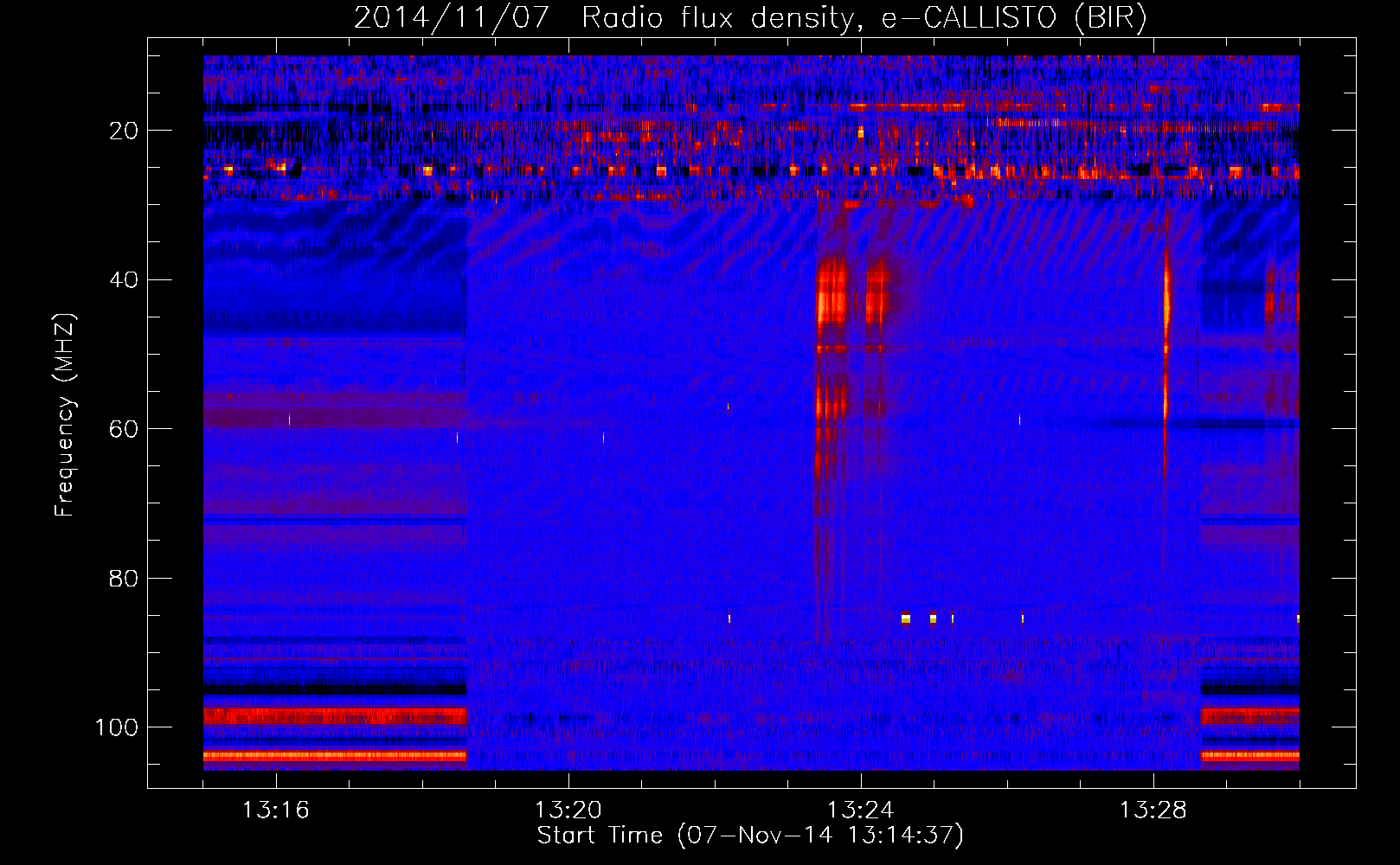Click the 'Start Time (07-Nov-14 13:14:37)' label
Screen dimensions: 1400x865
(750, 836)
